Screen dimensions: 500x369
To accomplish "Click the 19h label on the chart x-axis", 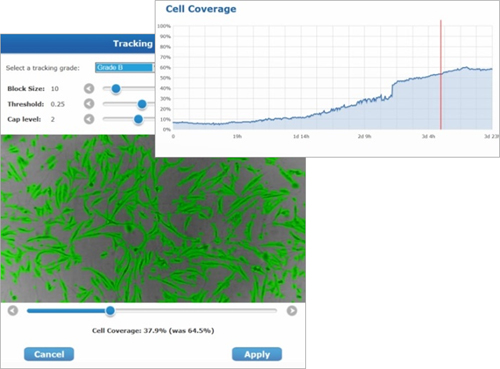I will coord(237,136).
